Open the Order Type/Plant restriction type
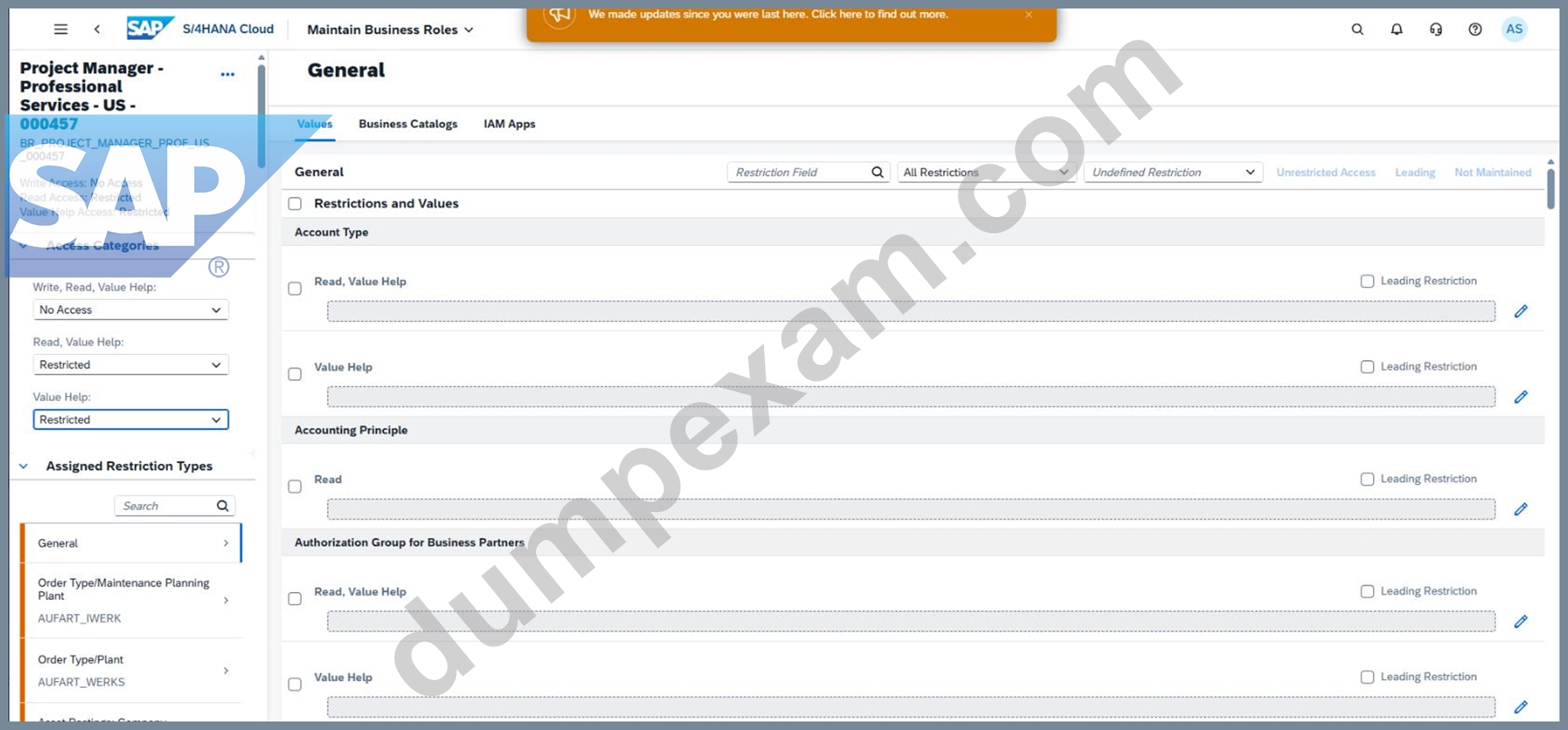1568x730 pixels. pos(132,671)
